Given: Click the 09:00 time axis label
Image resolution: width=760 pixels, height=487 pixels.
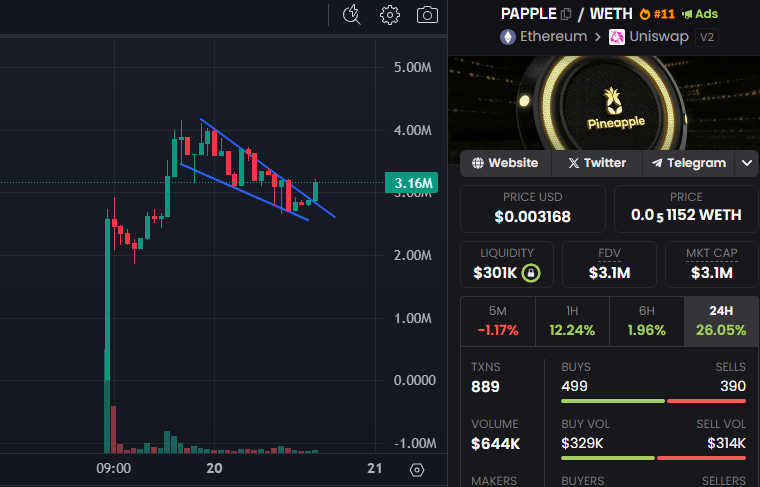Looking at the screenshot, I should pyautogui.click(x=113, y=468).
